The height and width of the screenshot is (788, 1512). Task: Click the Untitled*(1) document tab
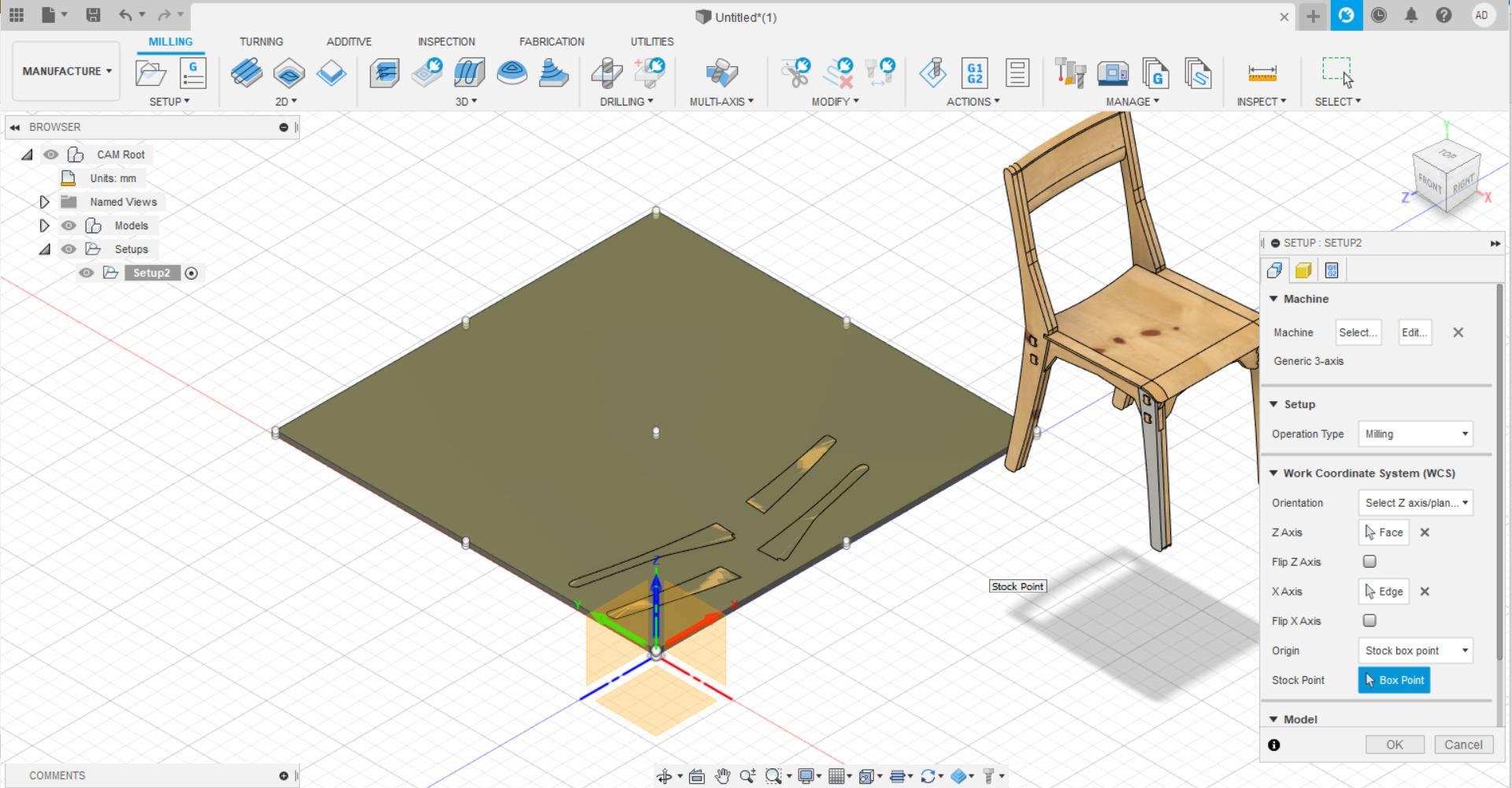click(744, 17)
